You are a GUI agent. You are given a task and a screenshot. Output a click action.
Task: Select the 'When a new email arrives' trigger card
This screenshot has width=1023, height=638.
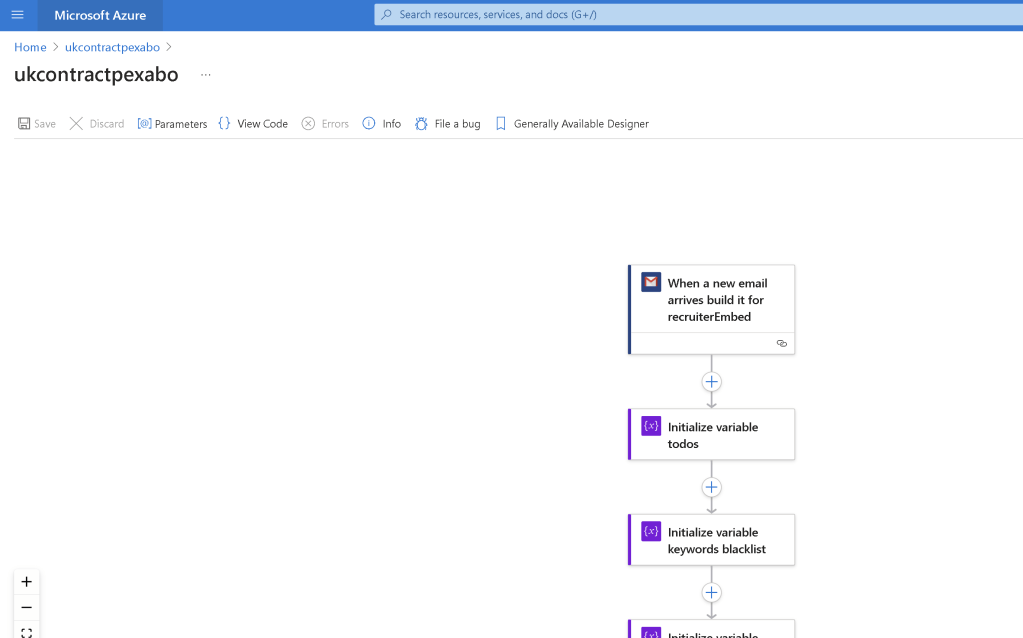711,309
